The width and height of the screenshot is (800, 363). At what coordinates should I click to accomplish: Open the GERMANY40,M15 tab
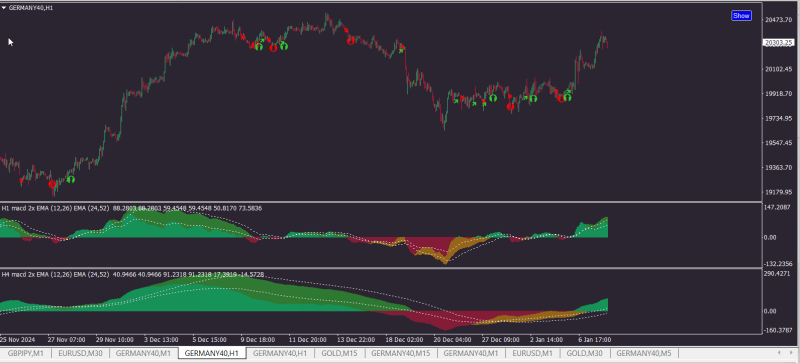(401, 353)
